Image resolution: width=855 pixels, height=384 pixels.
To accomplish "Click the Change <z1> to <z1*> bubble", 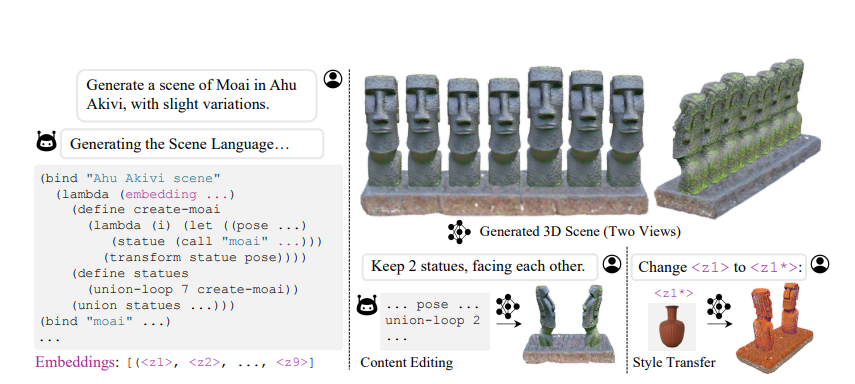I will point(718,267).
